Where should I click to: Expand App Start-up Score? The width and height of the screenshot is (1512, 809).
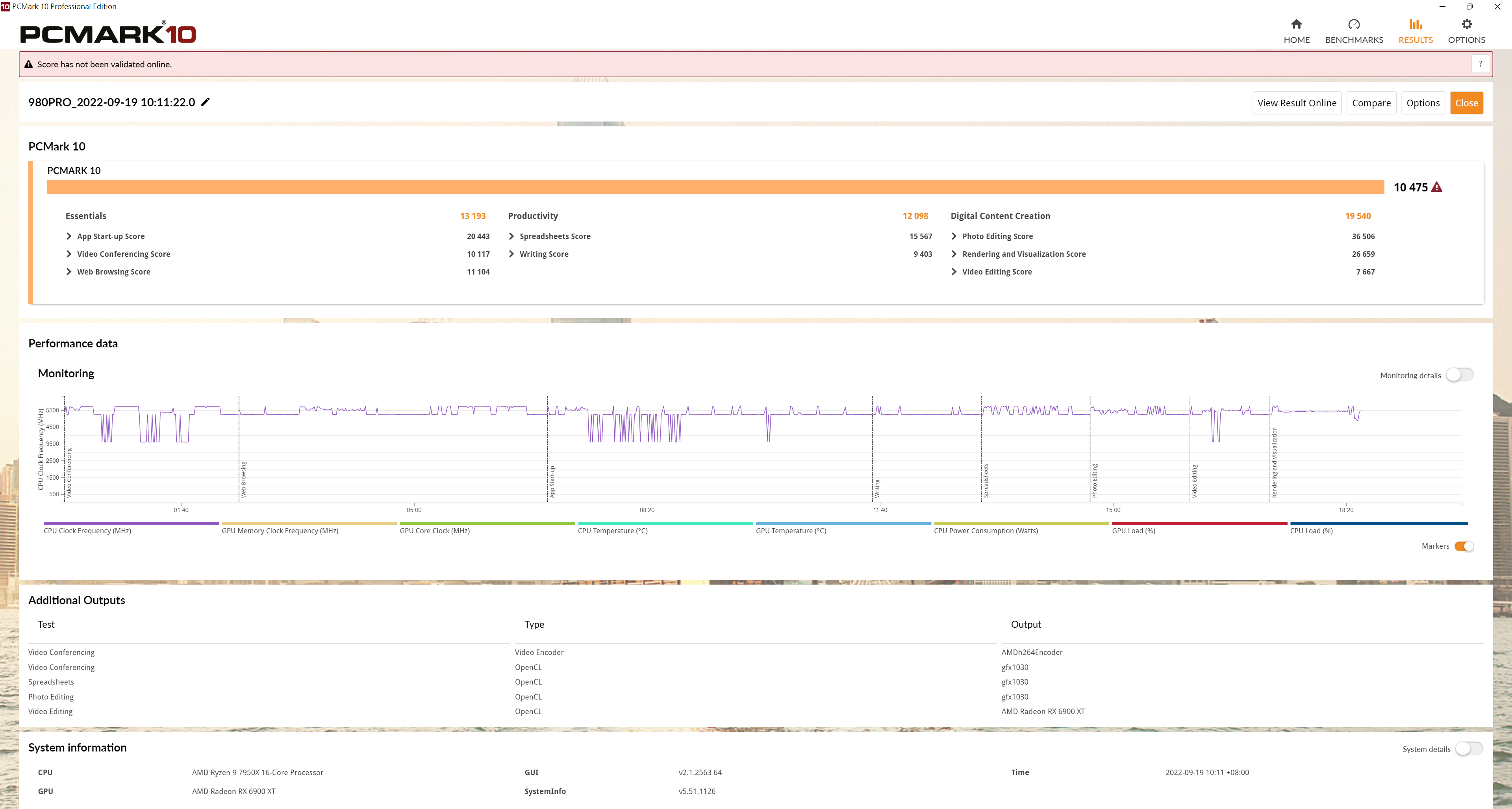click(x=69, y=236)
